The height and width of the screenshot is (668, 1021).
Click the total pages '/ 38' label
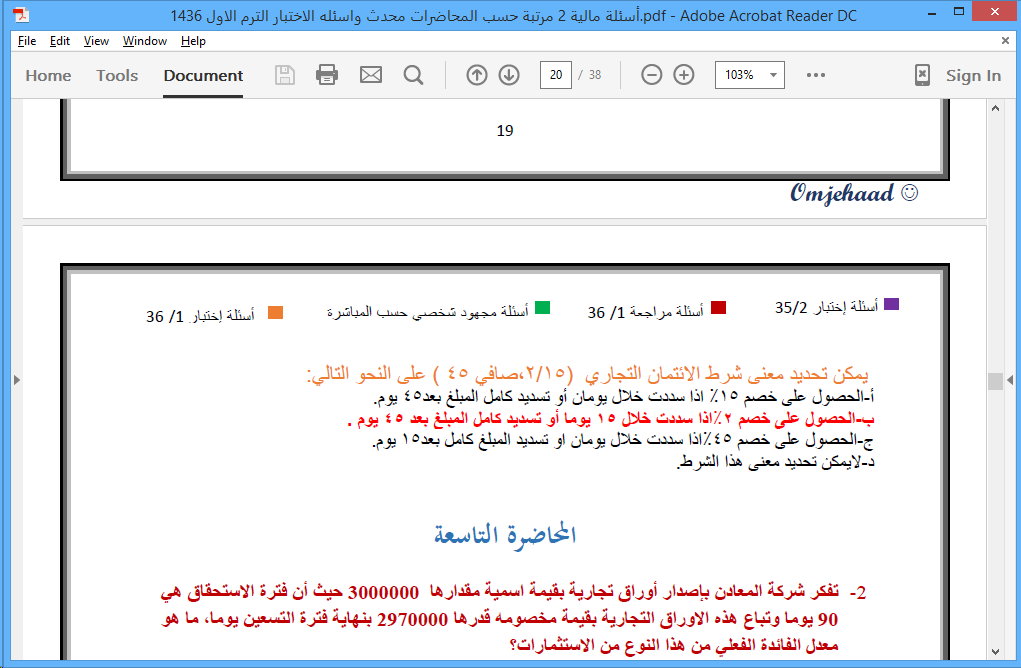point(590,75)
